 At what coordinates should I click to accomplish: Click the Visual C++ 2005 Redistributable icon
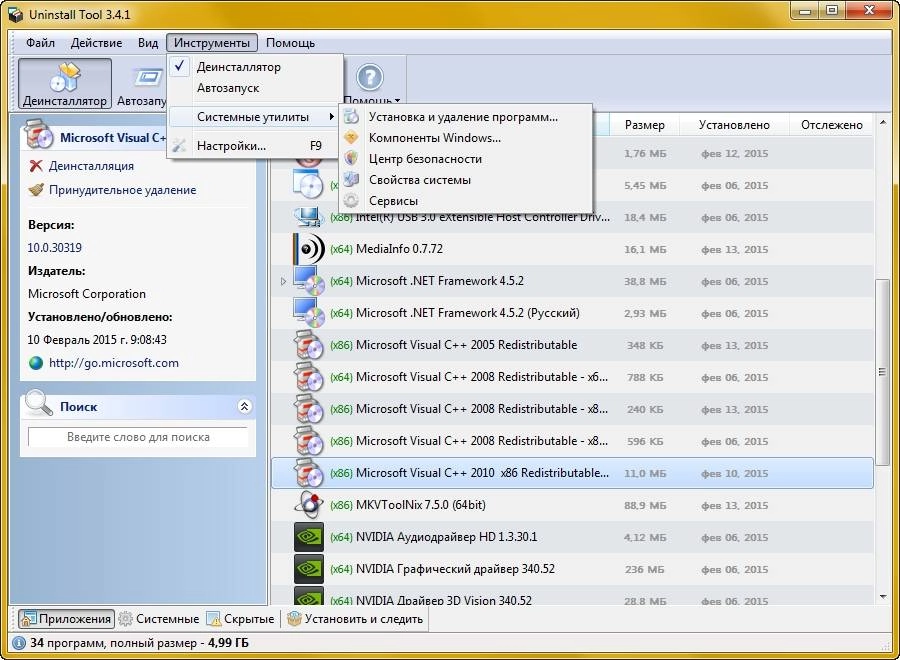[308, 345]
